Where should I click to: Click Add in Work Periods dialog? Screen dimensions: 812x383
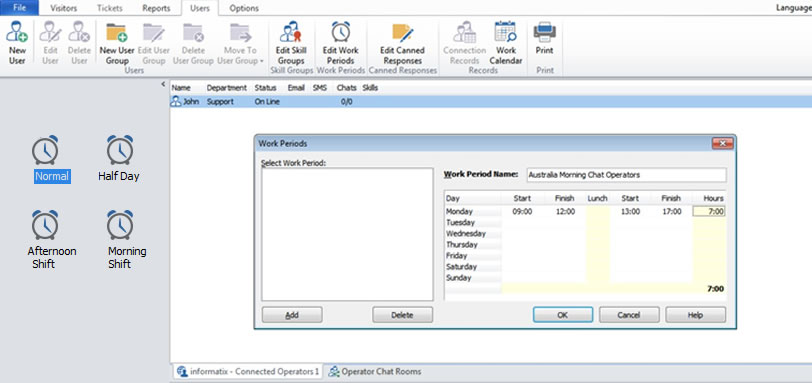click(292, 315)
